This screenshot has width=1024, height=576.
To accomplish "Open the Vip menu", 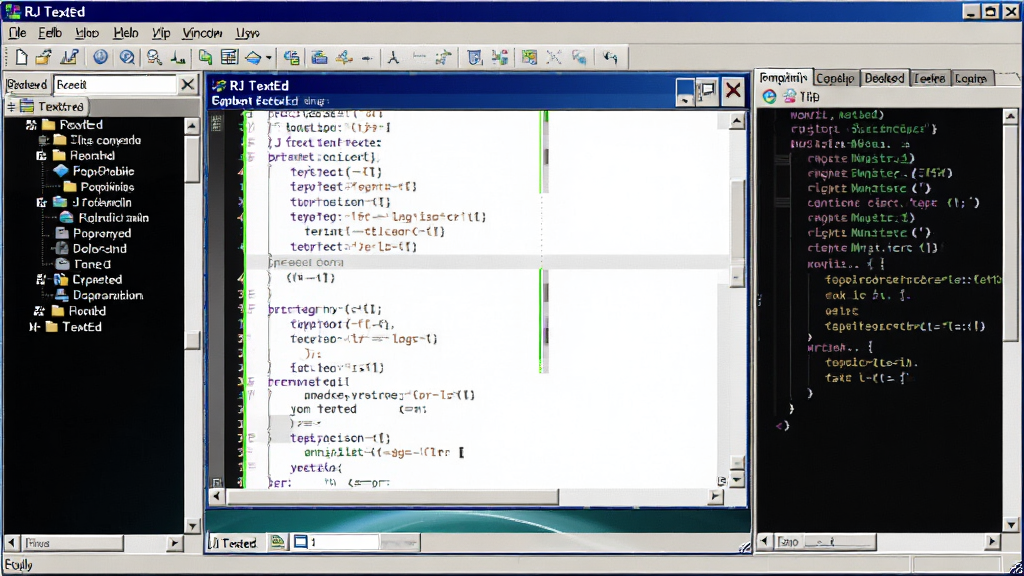I will 161,33.
